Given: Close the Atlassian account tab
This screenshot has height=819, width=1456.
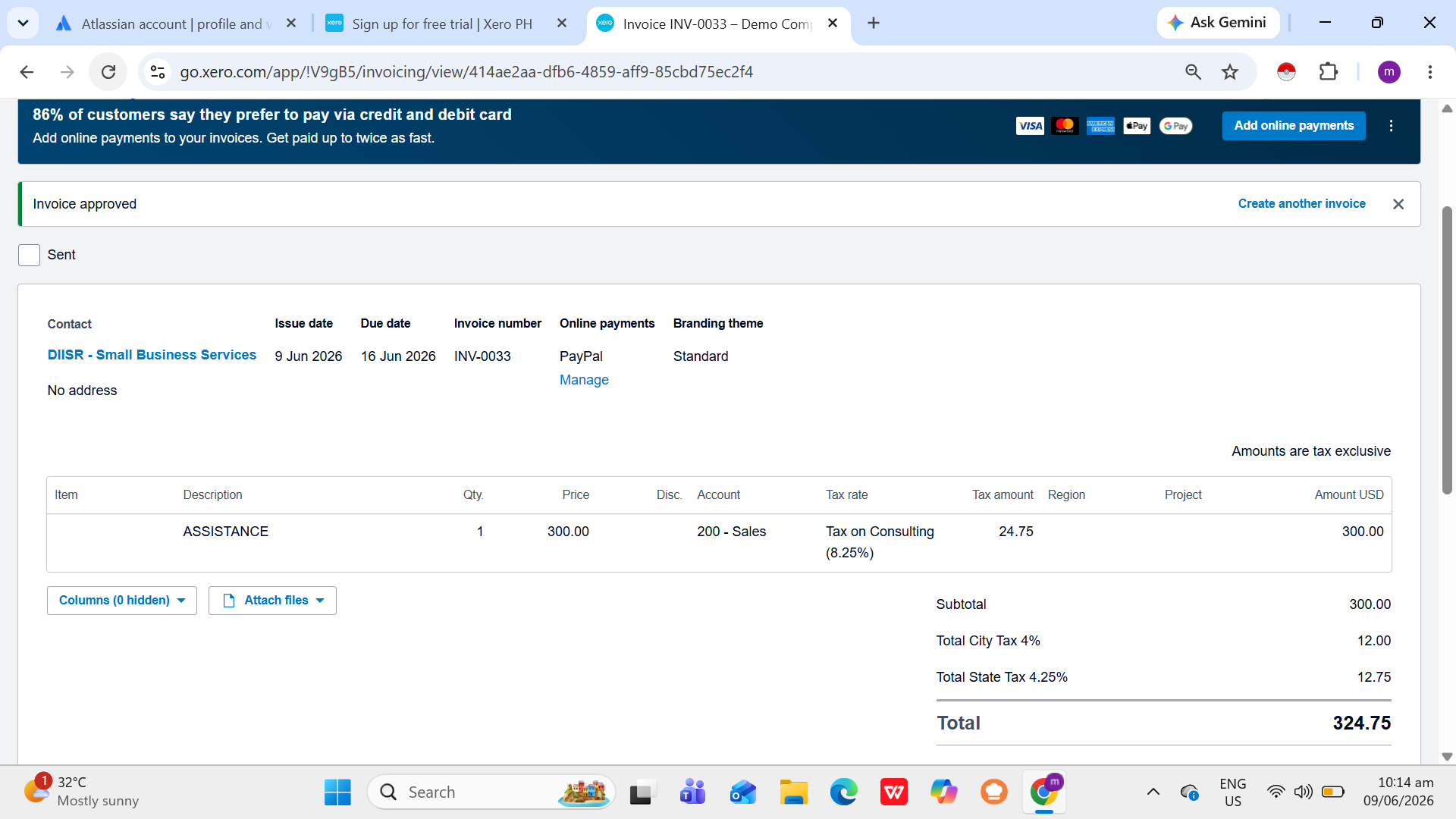Looking at the screenshot, I should click(291, 24).
